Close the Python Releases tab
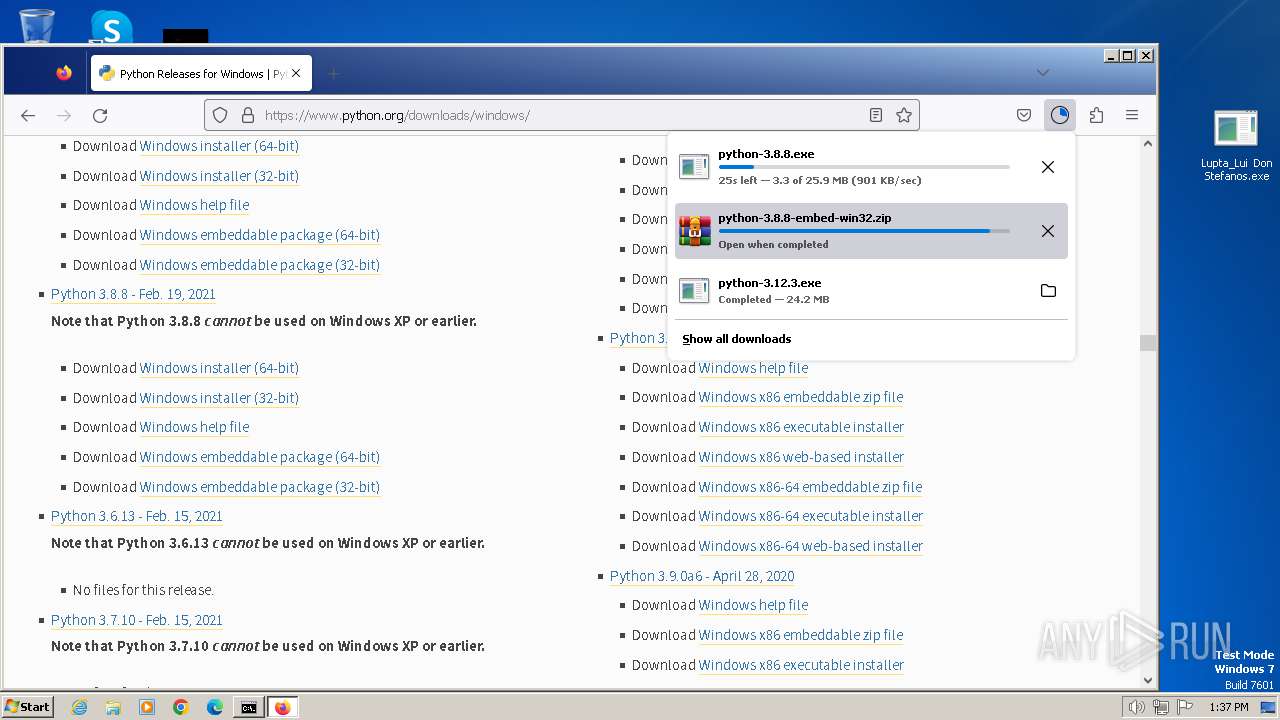Screen dimensions: 1280x720 pyautogui.click(x=296, y=73)
